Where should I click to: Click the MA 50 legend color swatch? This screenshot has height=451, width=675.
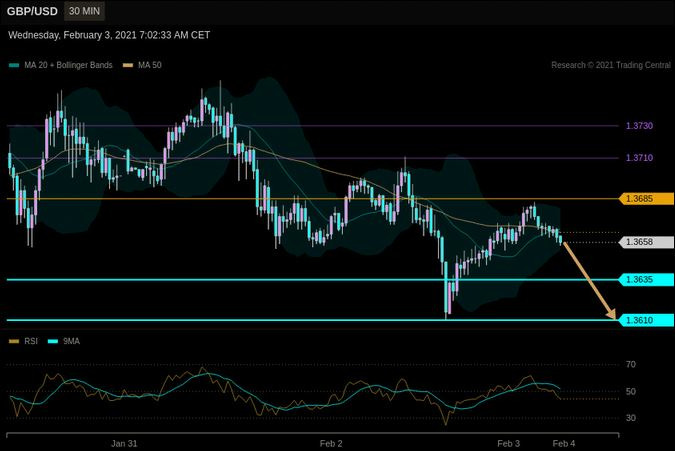click(x=128, y=65)
